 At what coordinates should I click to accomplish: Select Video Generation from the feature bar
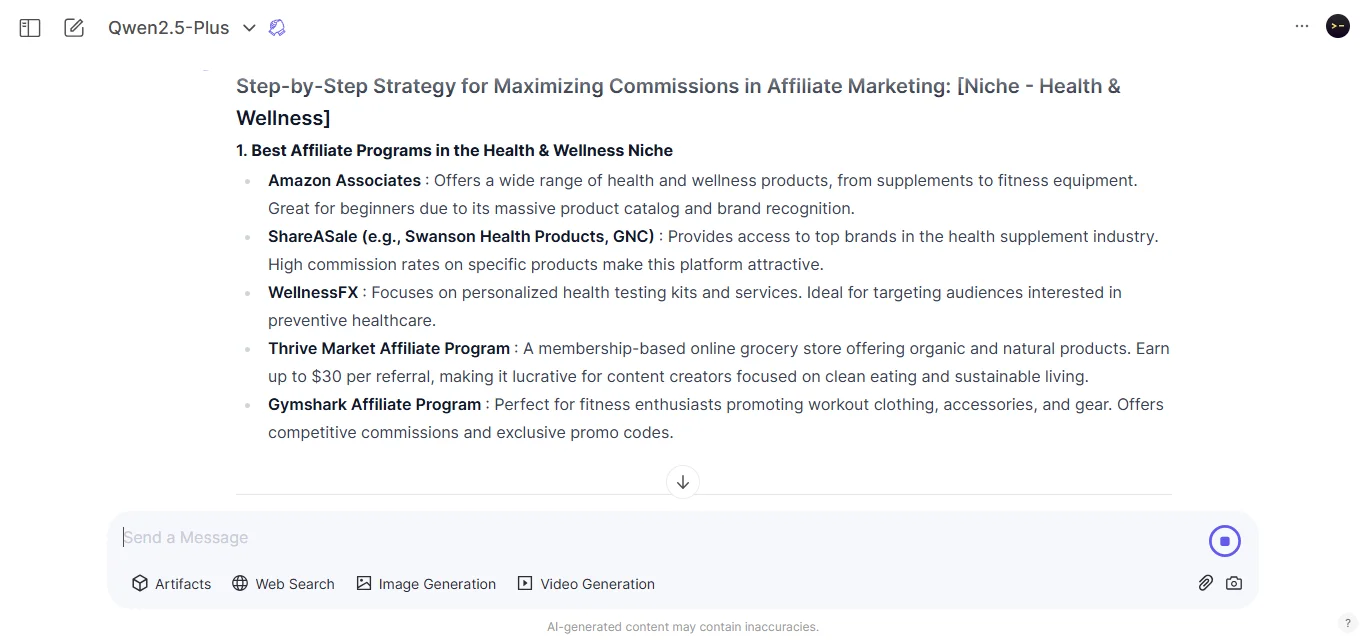pyautogui.click(x=586, y=583)
